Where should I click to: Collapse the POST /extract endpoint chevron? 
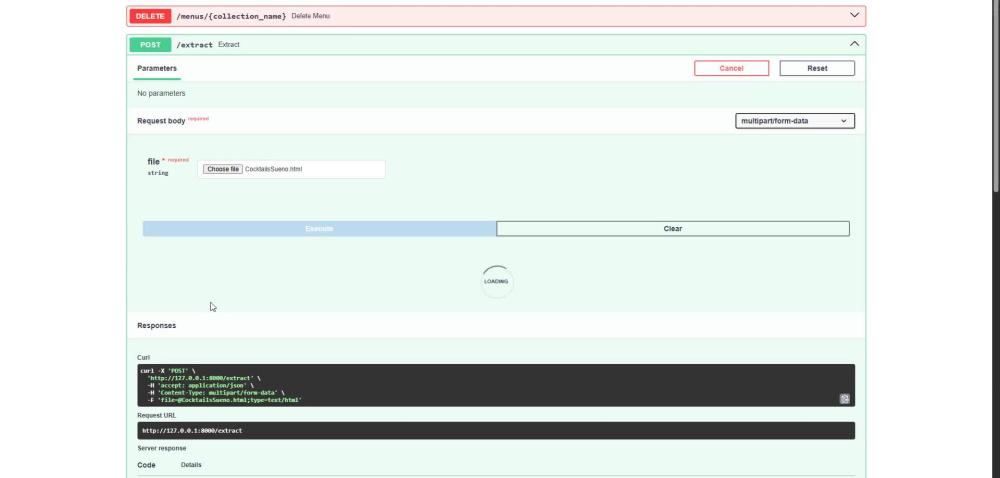pos(854,44)
